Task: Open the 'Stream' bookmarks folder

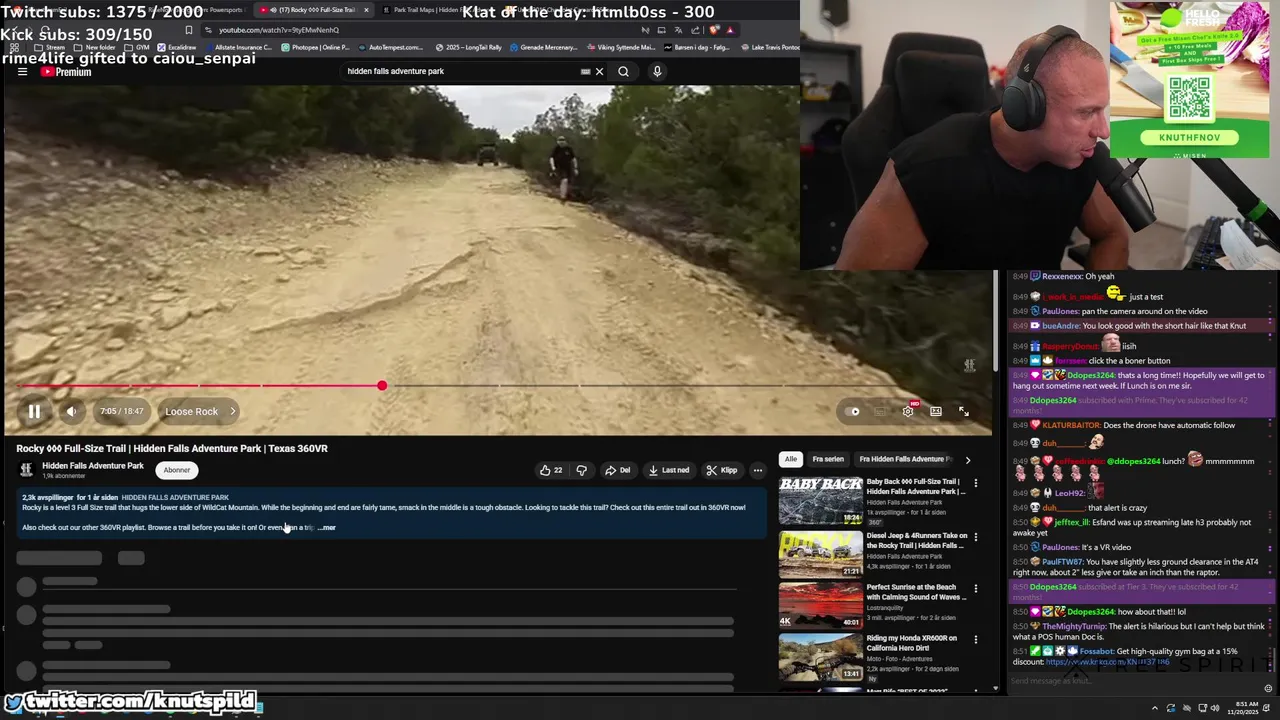Action: point(50,47)
